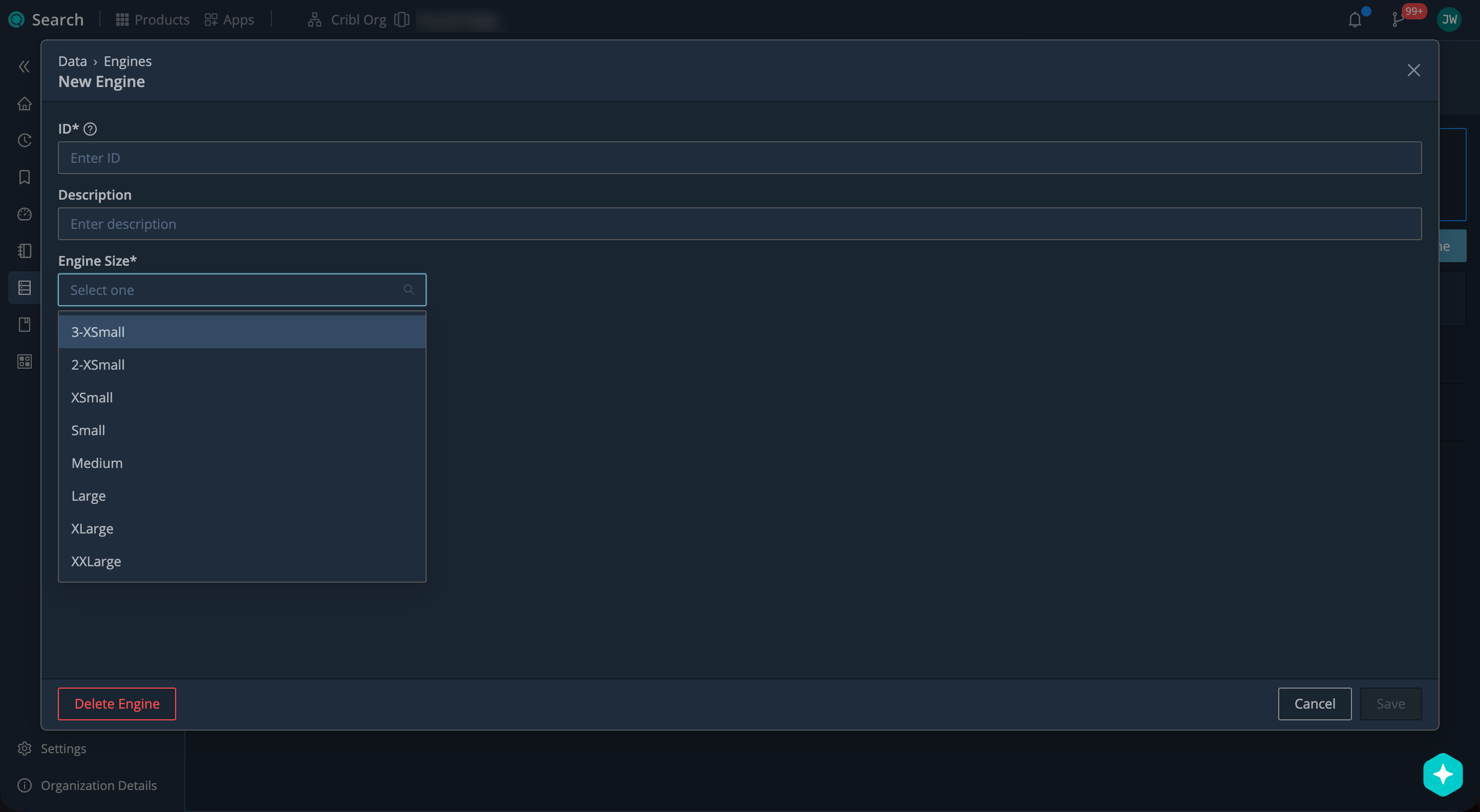Cancel the New Engine dialog
The image size is (1480, 812).
click(1315, 703)
